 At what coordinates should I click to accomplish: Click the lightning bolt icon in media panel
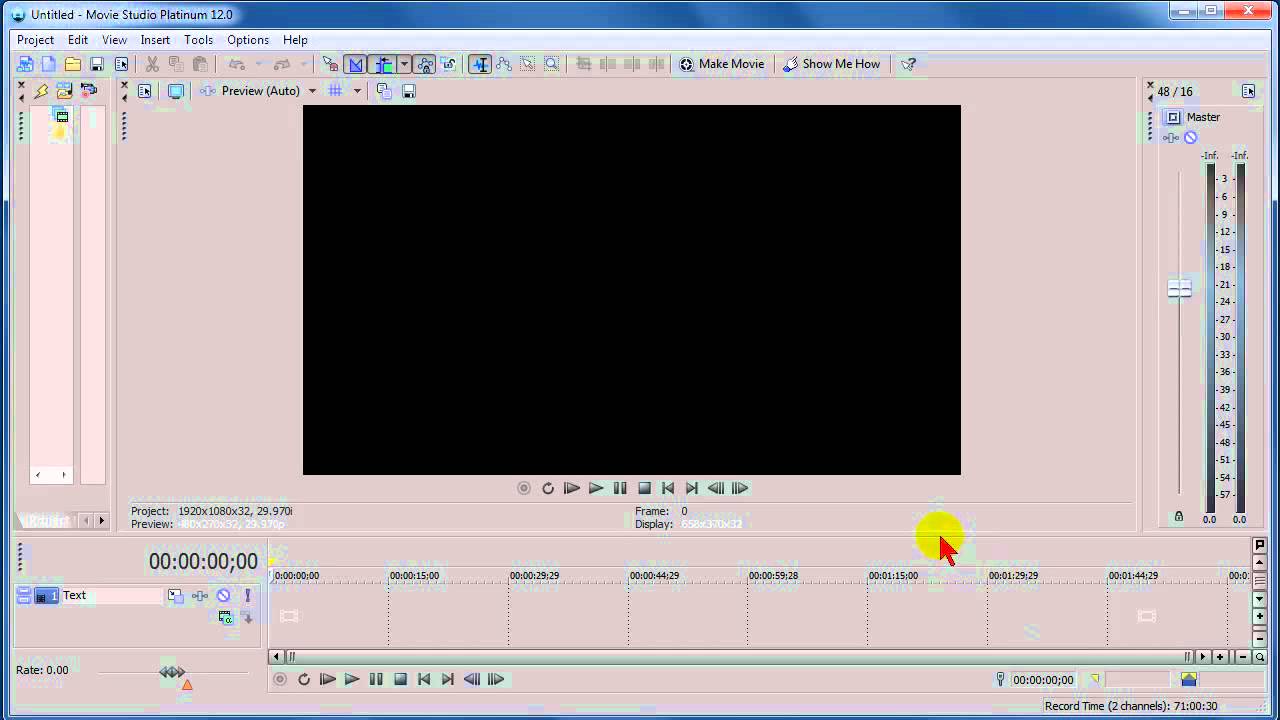(x=41, y=91)
